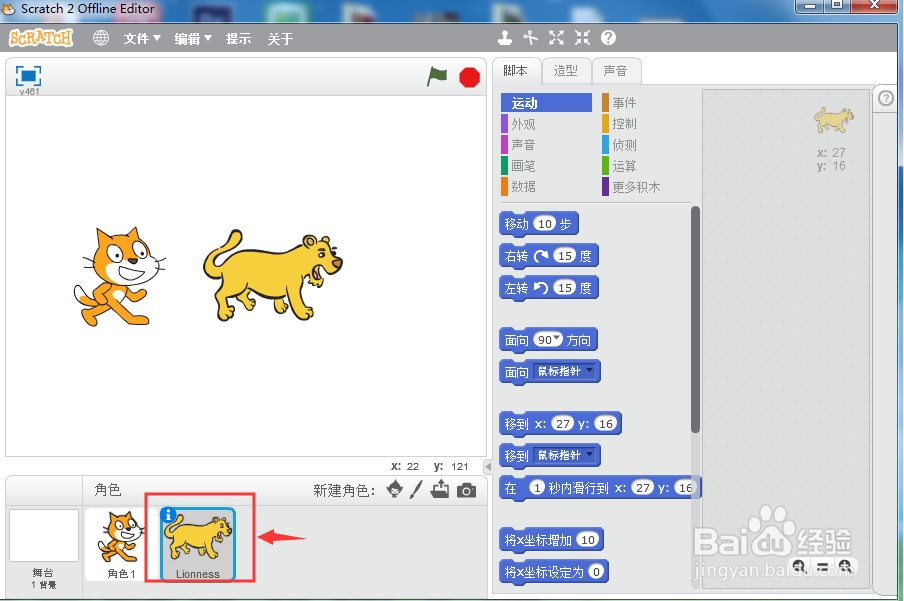
Task: Click the green flag to start
Action: pos(437,76)
